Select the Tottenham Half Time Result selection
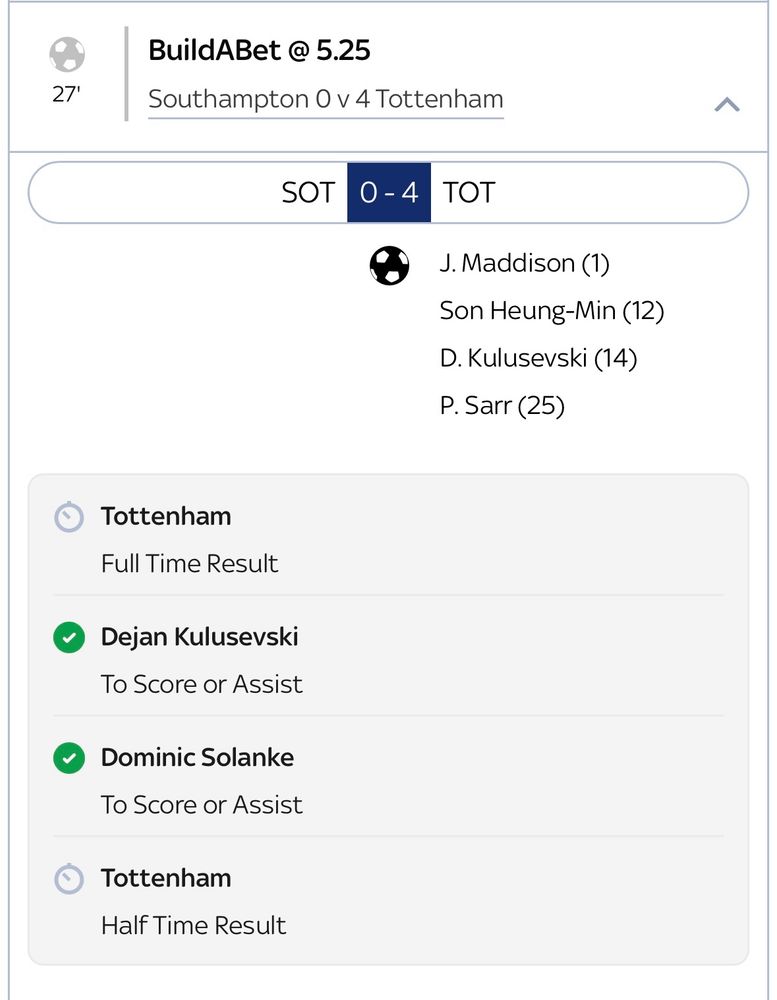 388,901
